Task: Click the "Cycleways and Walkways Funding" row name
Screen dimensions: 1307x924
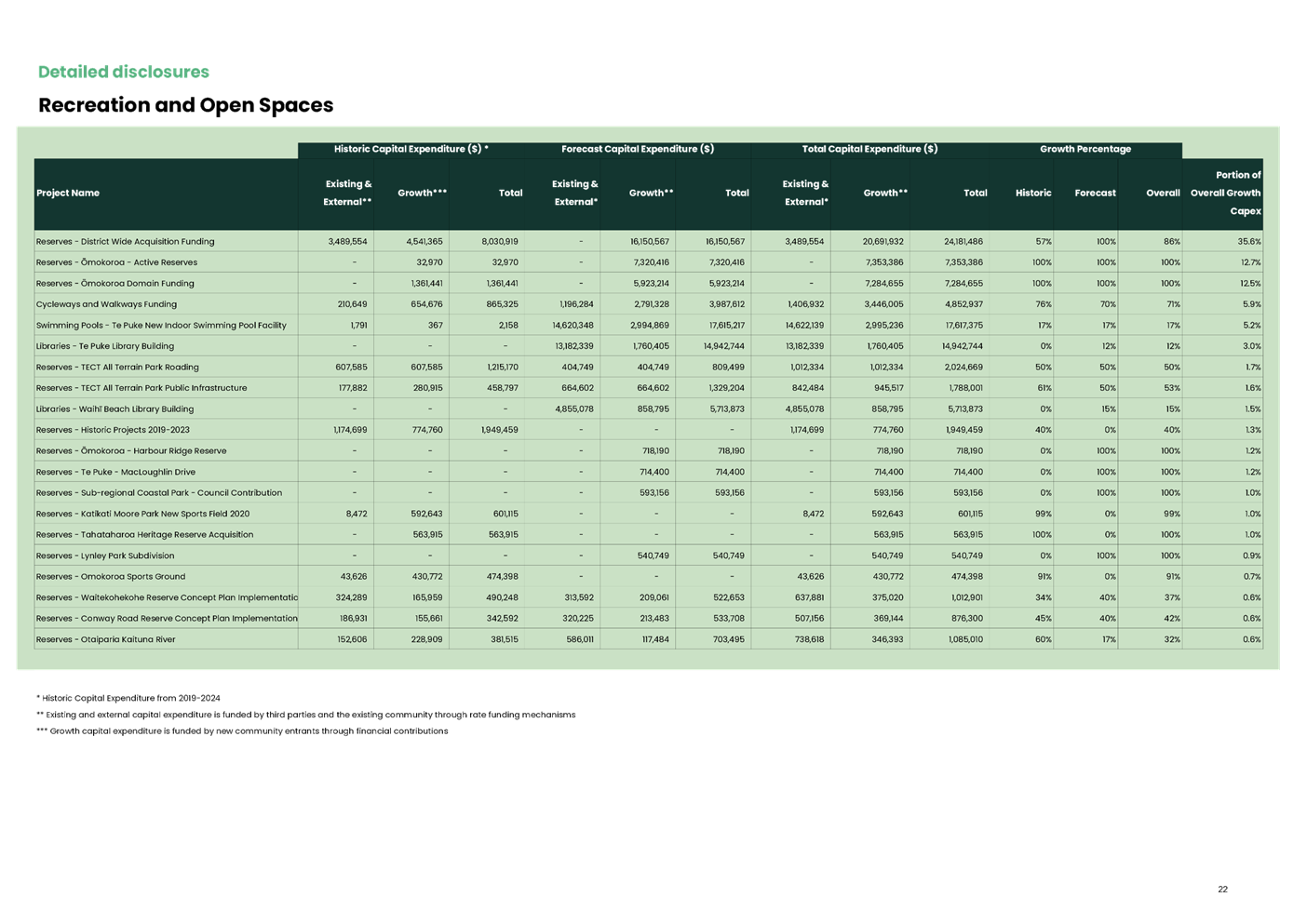Action: tap(106, 304)
